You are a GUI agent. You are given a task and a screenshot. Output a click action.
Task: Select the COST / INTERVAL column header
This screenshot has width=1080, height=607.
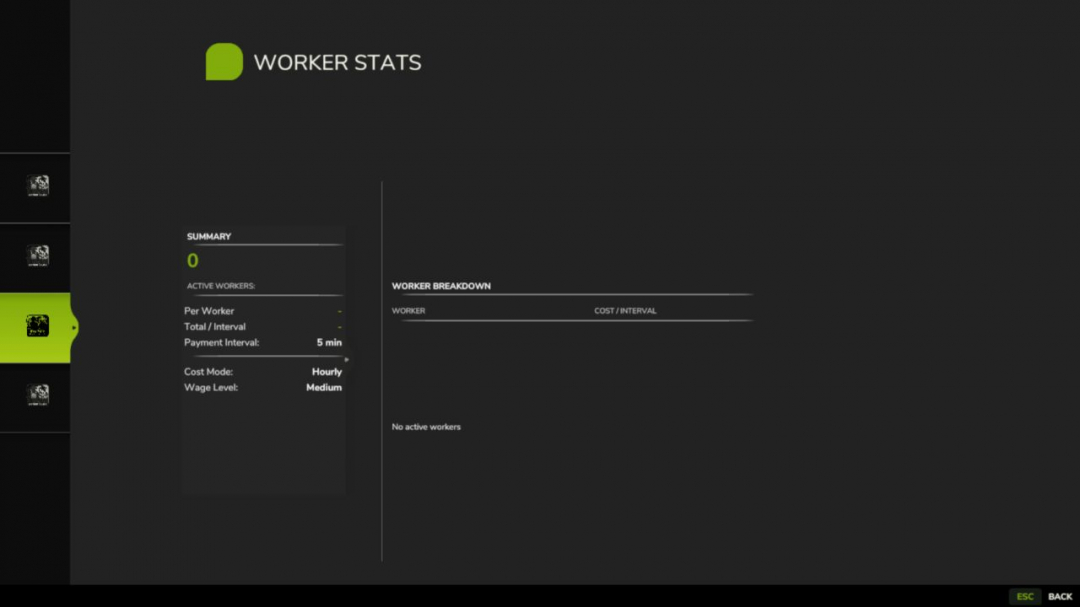pos(627,310)
